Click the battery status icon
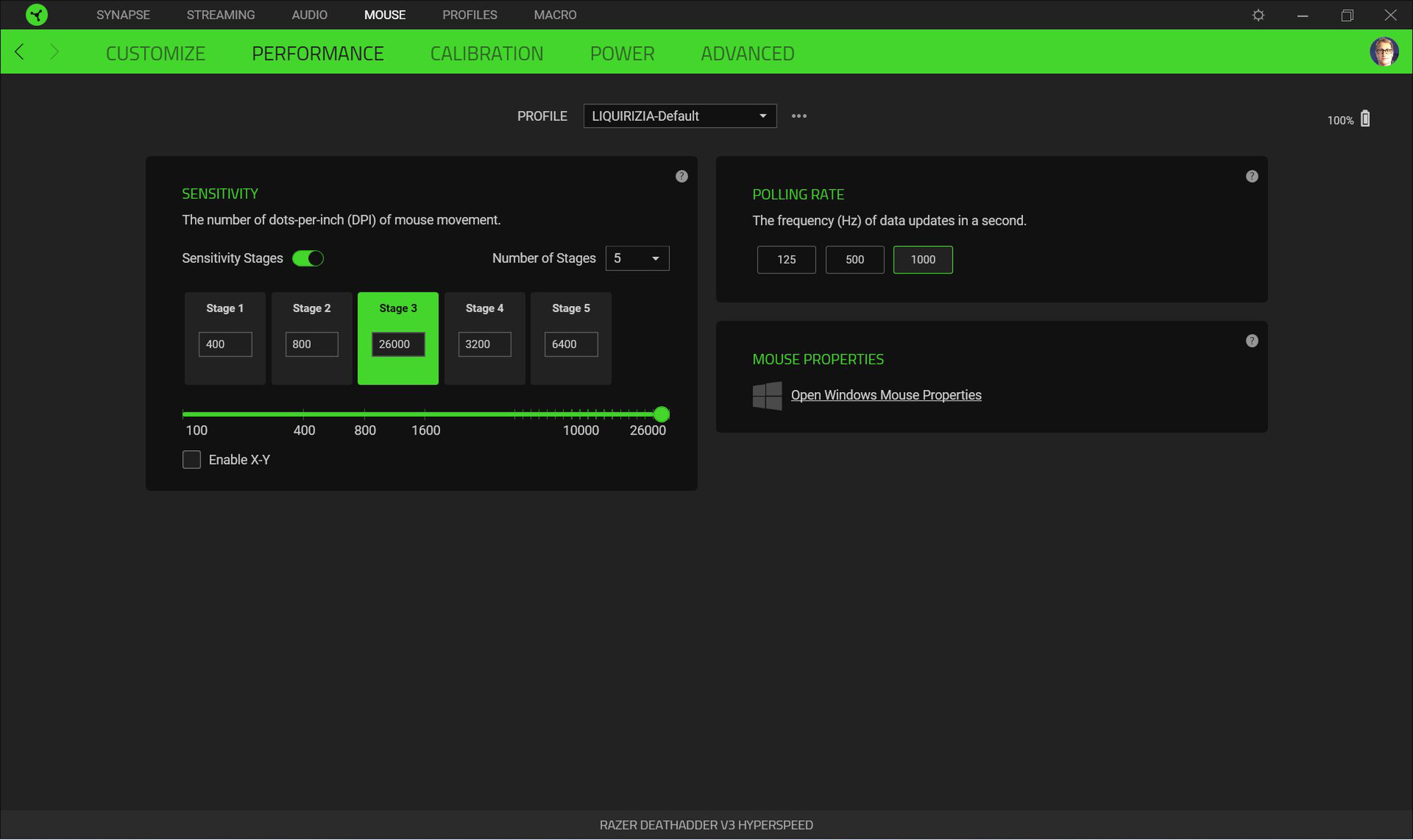The width and height of the screenshot is (1413, 840). pyautogui.click(x=1365, y=119)
